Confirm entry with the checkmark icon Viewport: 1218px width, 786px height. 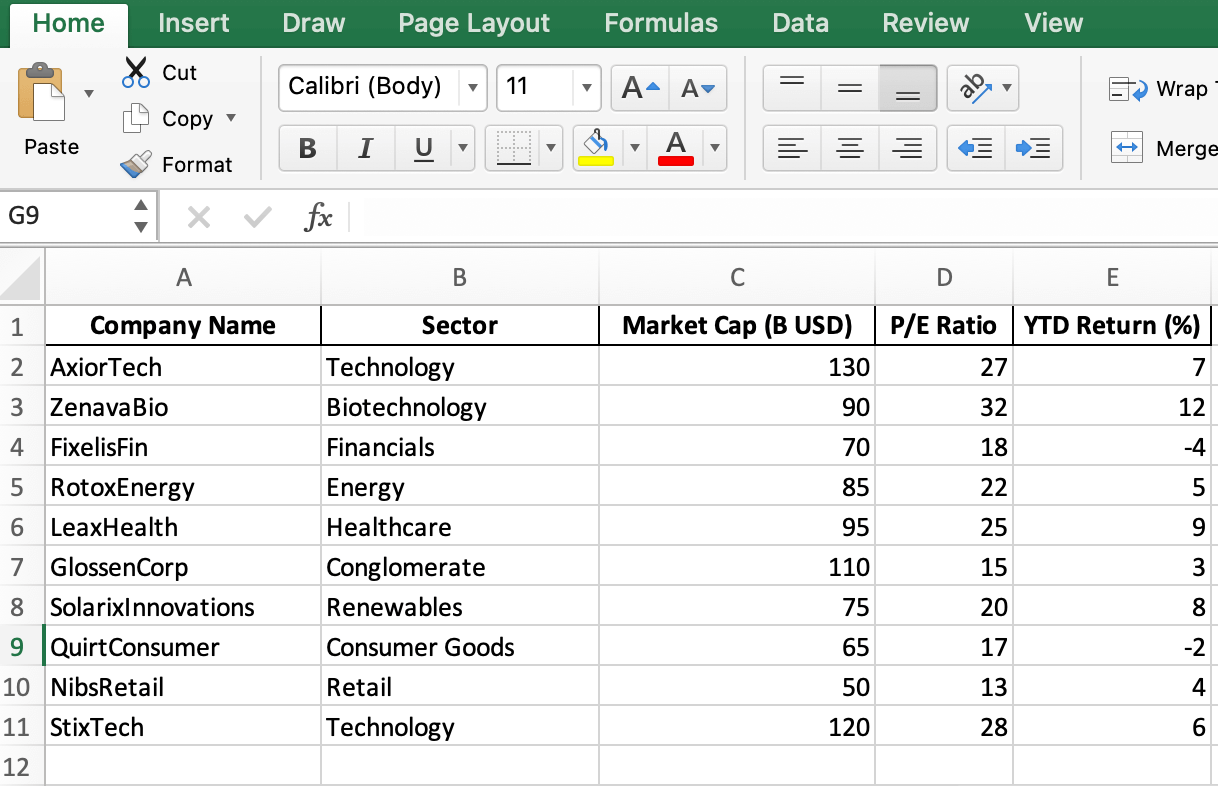pyautogui.click(x=258, y=217)
